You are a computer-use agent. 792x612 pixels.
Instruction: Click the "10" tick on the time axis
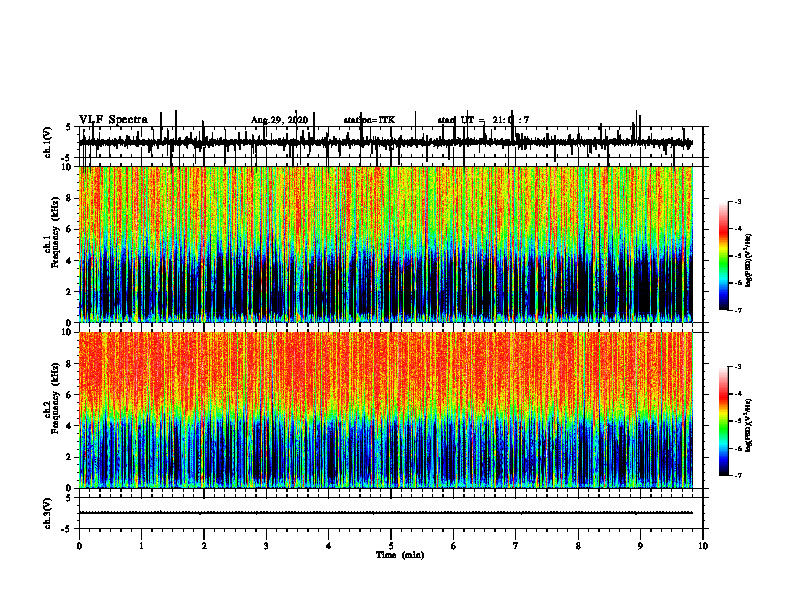(703, 546)
